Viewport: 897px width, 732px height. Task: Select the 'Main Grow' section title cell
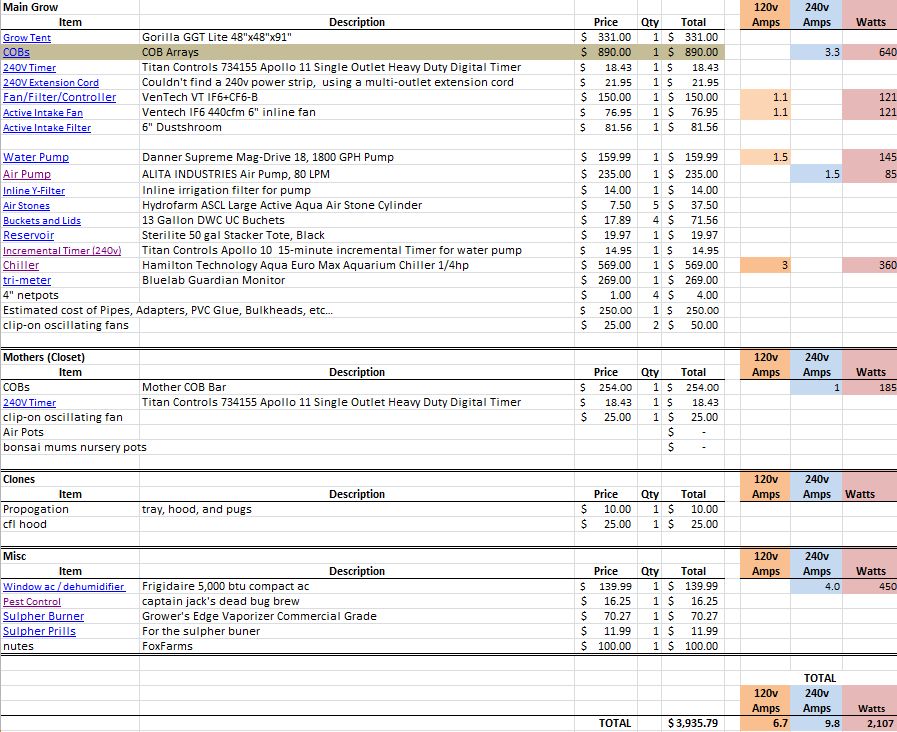pyautogui.click(x=70, y=7)
